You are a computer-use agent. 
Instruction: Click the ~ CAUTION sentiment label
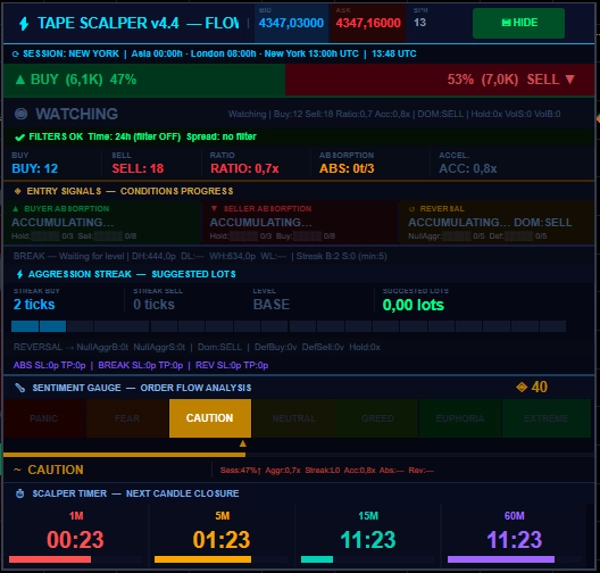point(49,470)
